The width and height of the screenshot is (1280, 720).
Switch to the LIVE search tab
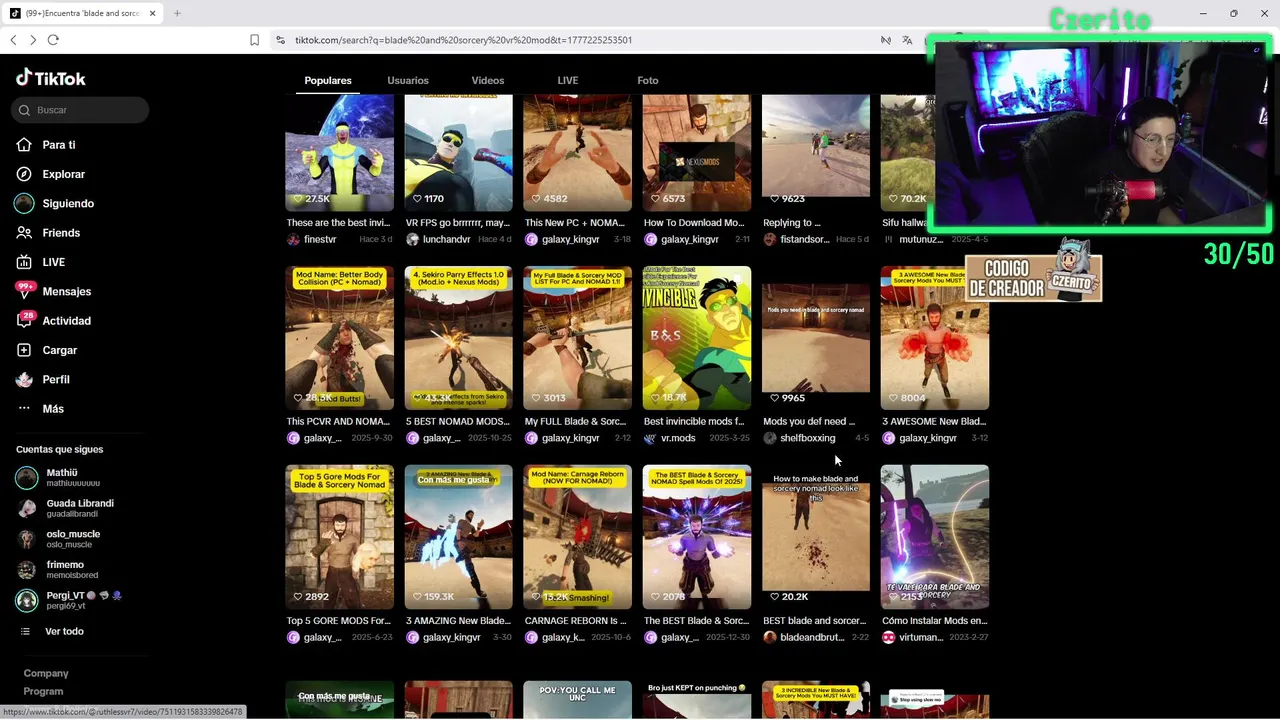click(568, 80)
